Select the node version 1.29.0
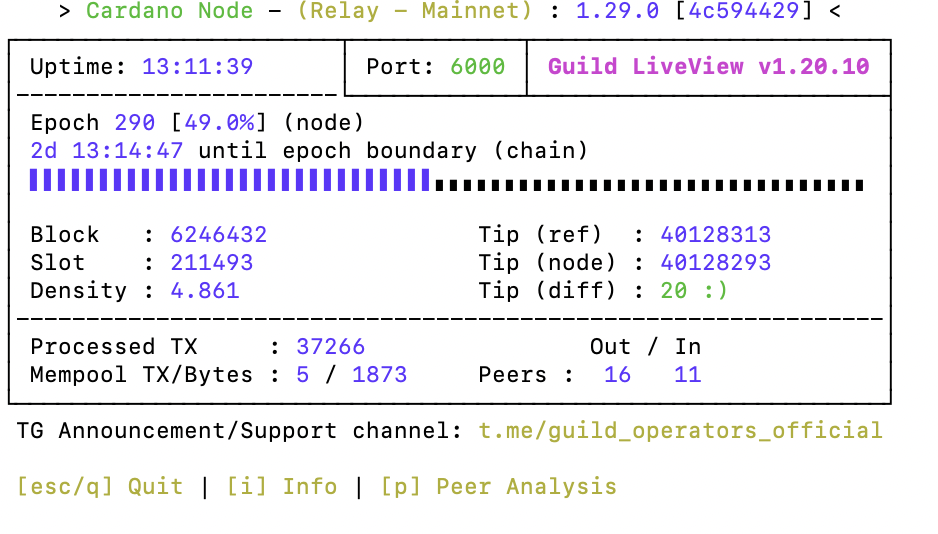 pyautogui.click(x=617, y=11)
